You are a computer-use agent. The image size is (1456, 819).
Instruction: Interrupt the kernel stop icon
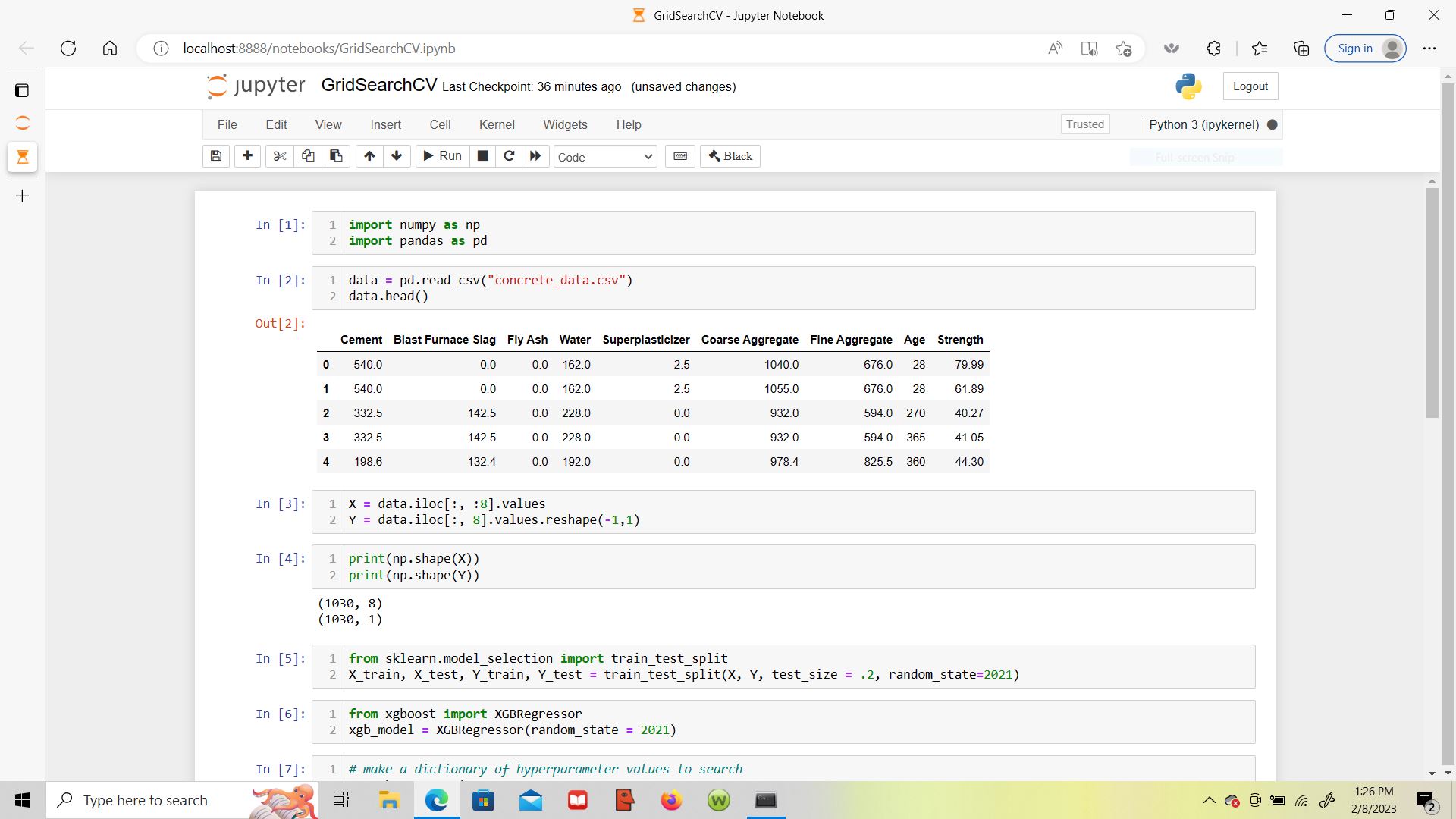coord(482,156)
